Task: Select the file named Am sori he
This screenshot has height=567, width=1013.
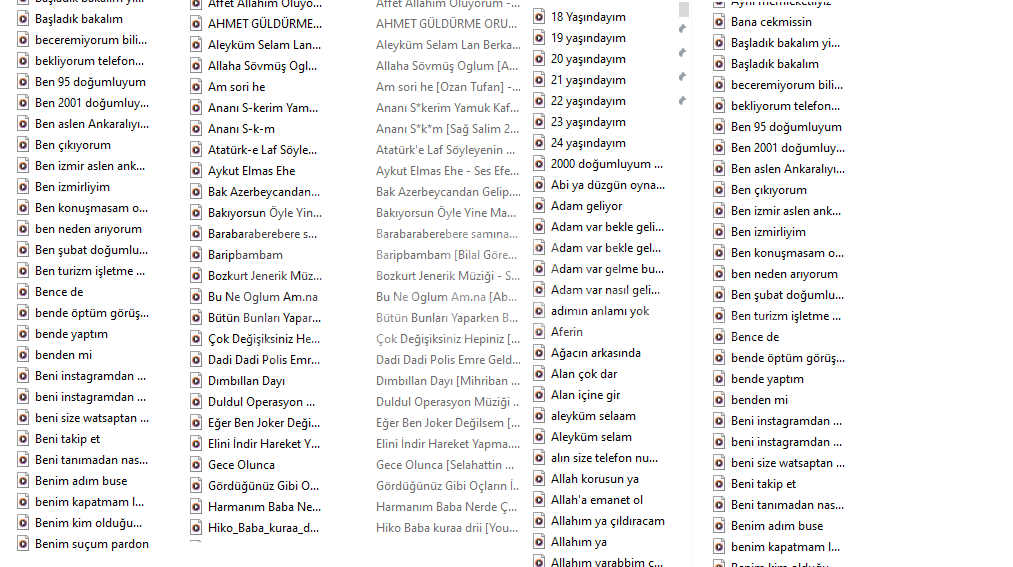Action: pos(236,87)
